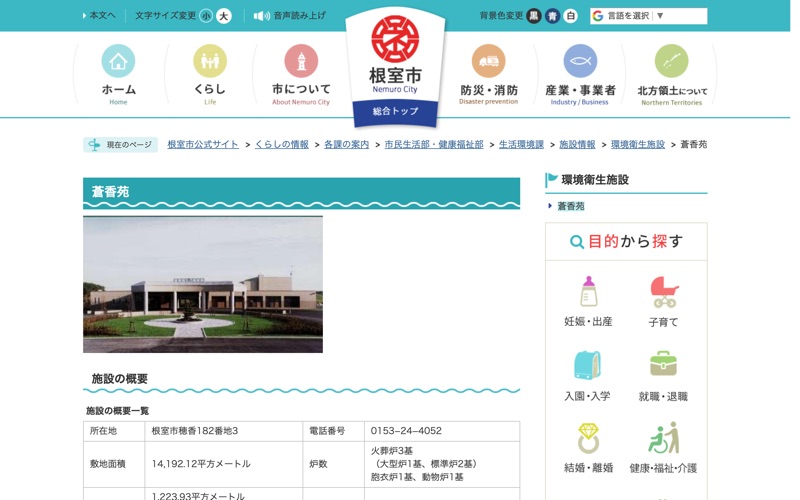Open 環境衛生施設 breadcrumb link
The width and height of the screenshot is (800, 500).
(638, 144)
